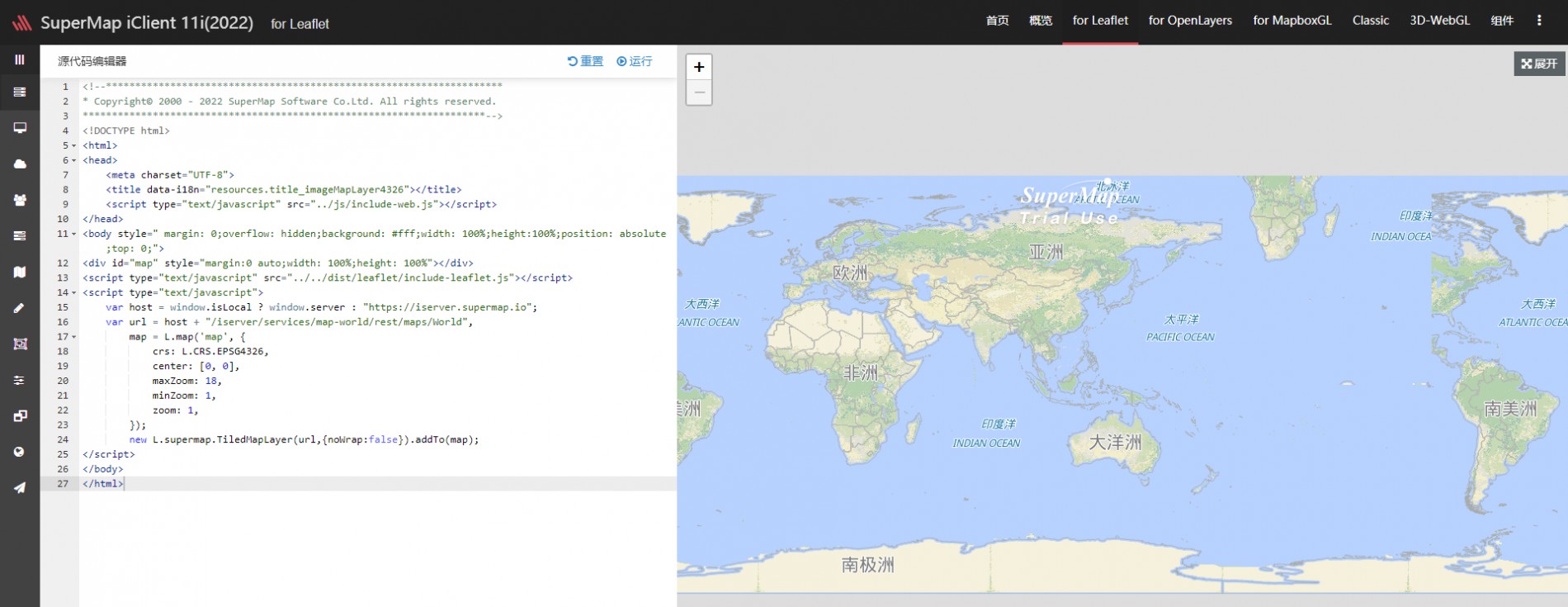Switch to for MapboxGL tab

click(x=1292, y=21)
